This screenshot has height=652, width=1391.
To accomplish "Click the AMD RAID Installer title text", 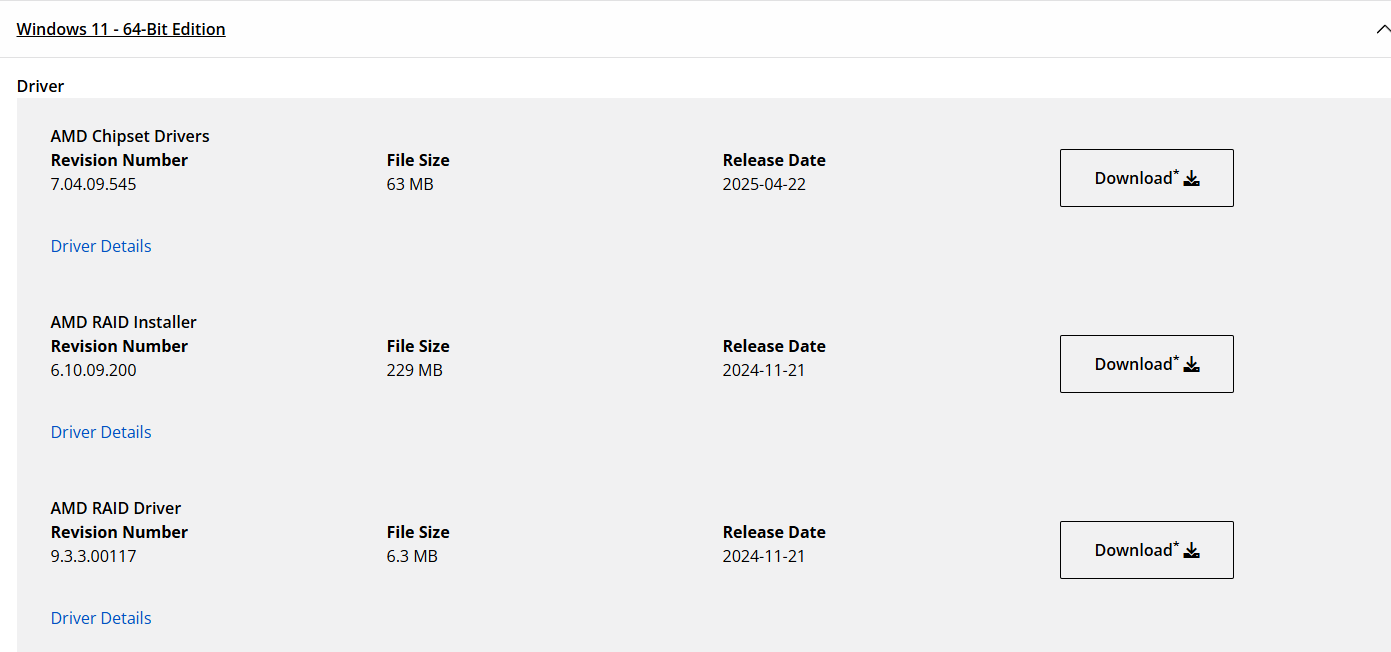I will click(x=124, y=322).
